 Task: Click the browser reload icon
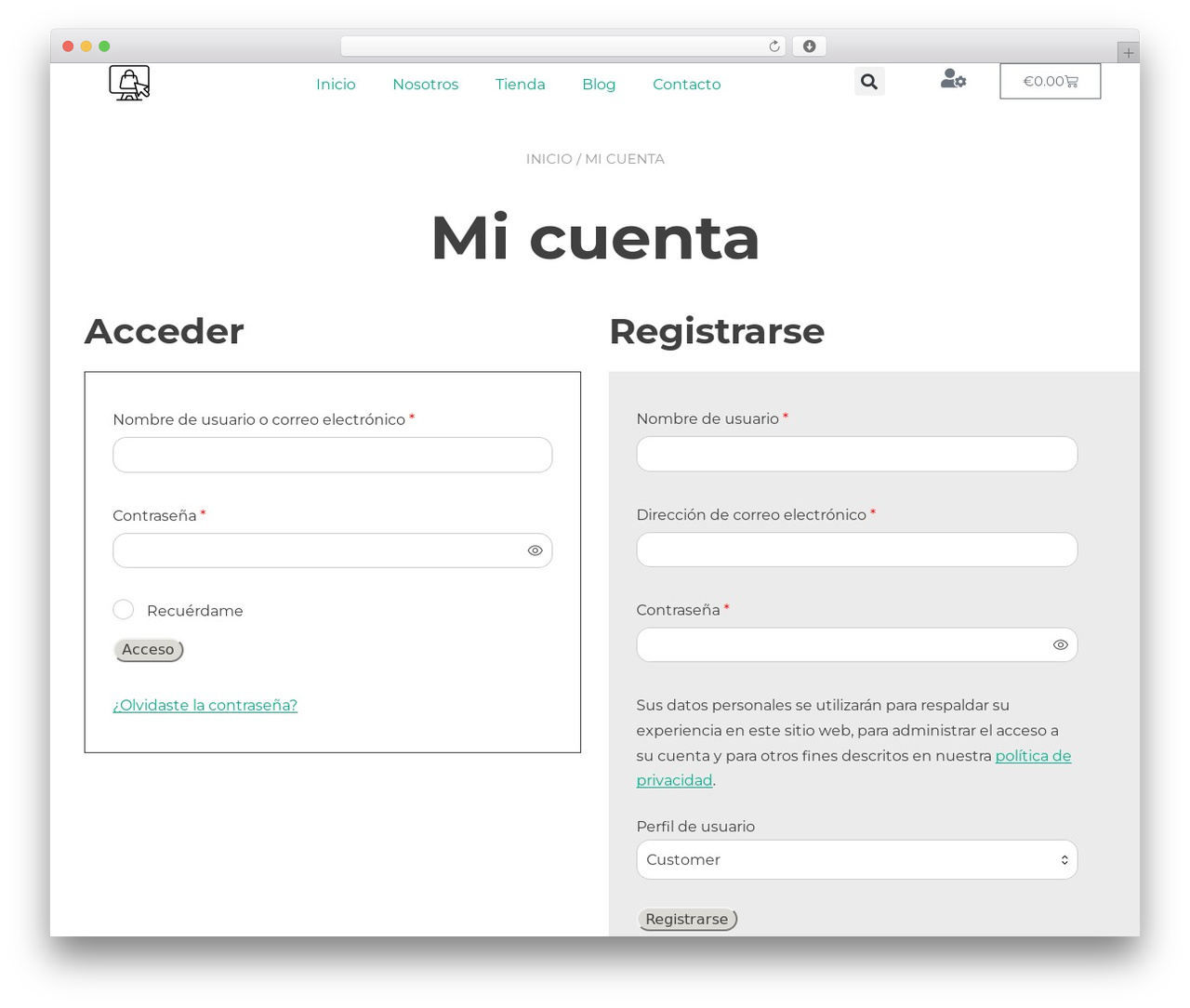(773, 46)
